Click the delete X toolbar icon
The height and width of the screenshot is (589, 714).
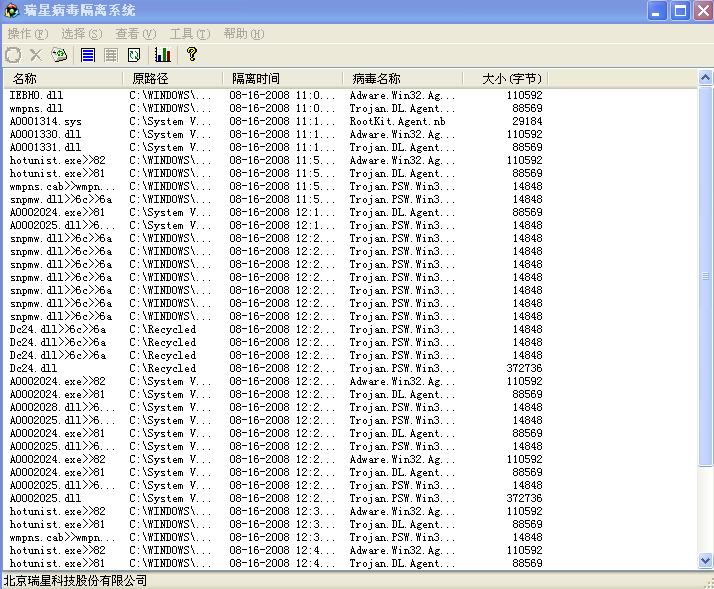click(36, 55)
